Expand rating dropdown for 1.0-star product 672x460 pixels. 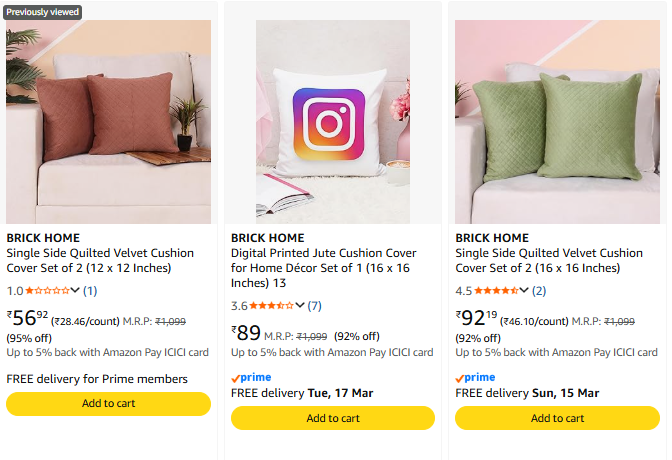(x=76, y=291)
